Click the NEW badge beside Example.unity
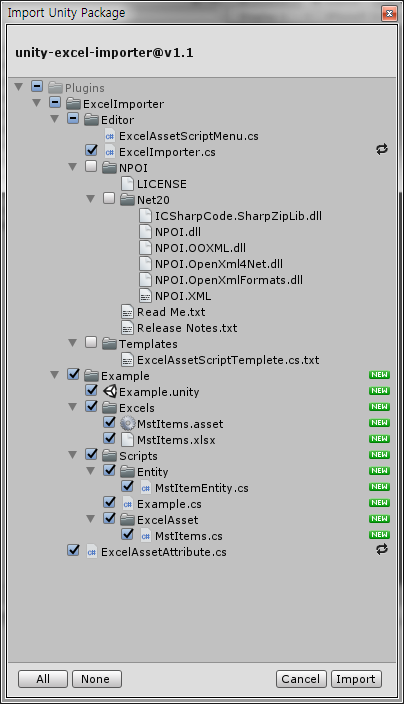This screenshot has height=704, width=404. pyautogui.click(x=379, y=391)
